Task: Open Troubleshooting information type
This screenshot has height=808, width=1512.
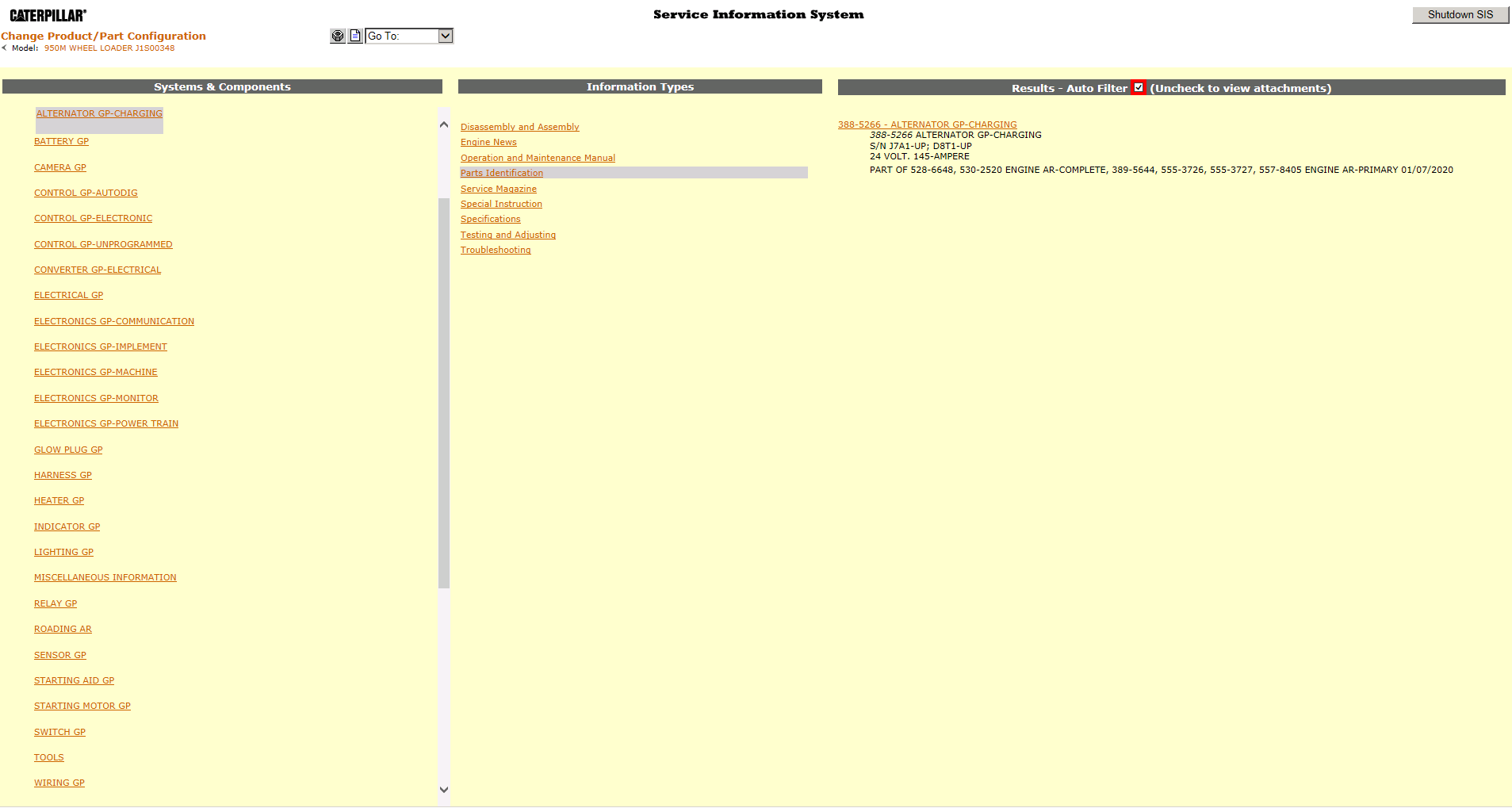Action: pos(496,250)
